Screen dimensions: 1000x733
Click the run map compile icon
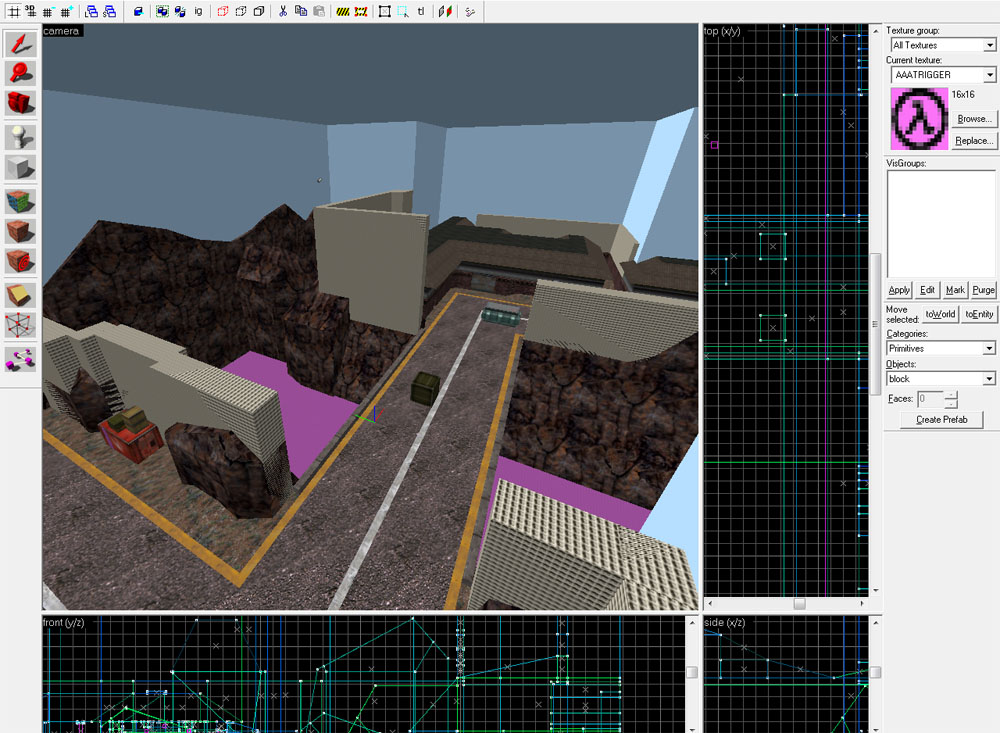pyautogui.click(x=470, y=11)
